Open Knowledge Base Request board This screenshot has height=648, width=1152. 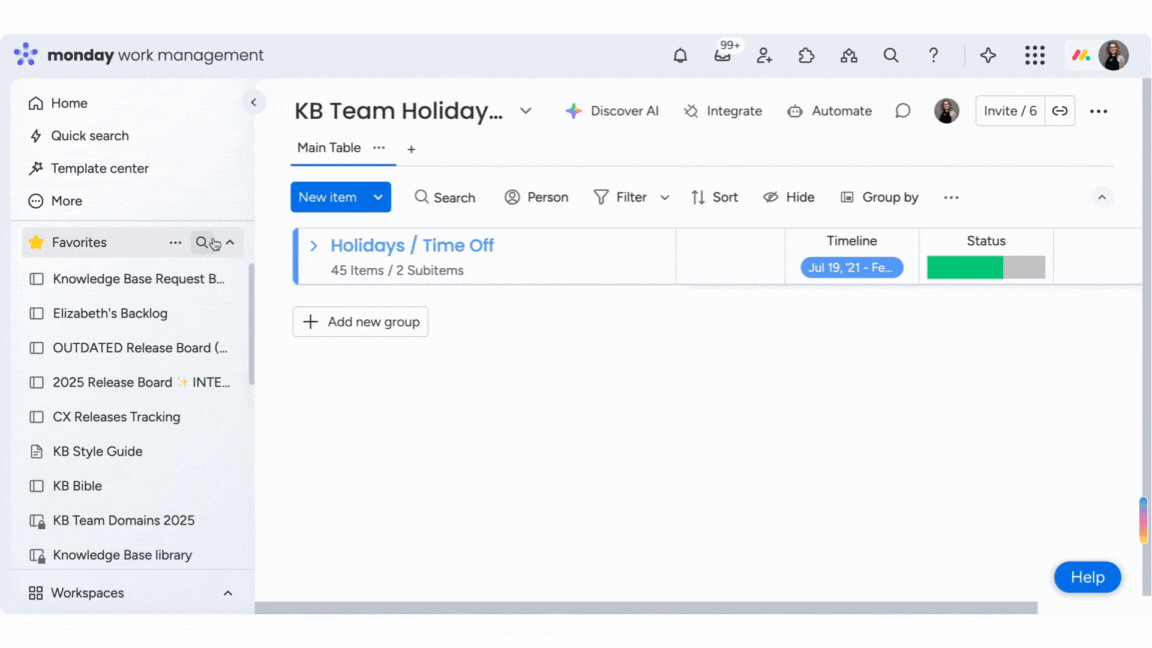(x=138, y=279)
